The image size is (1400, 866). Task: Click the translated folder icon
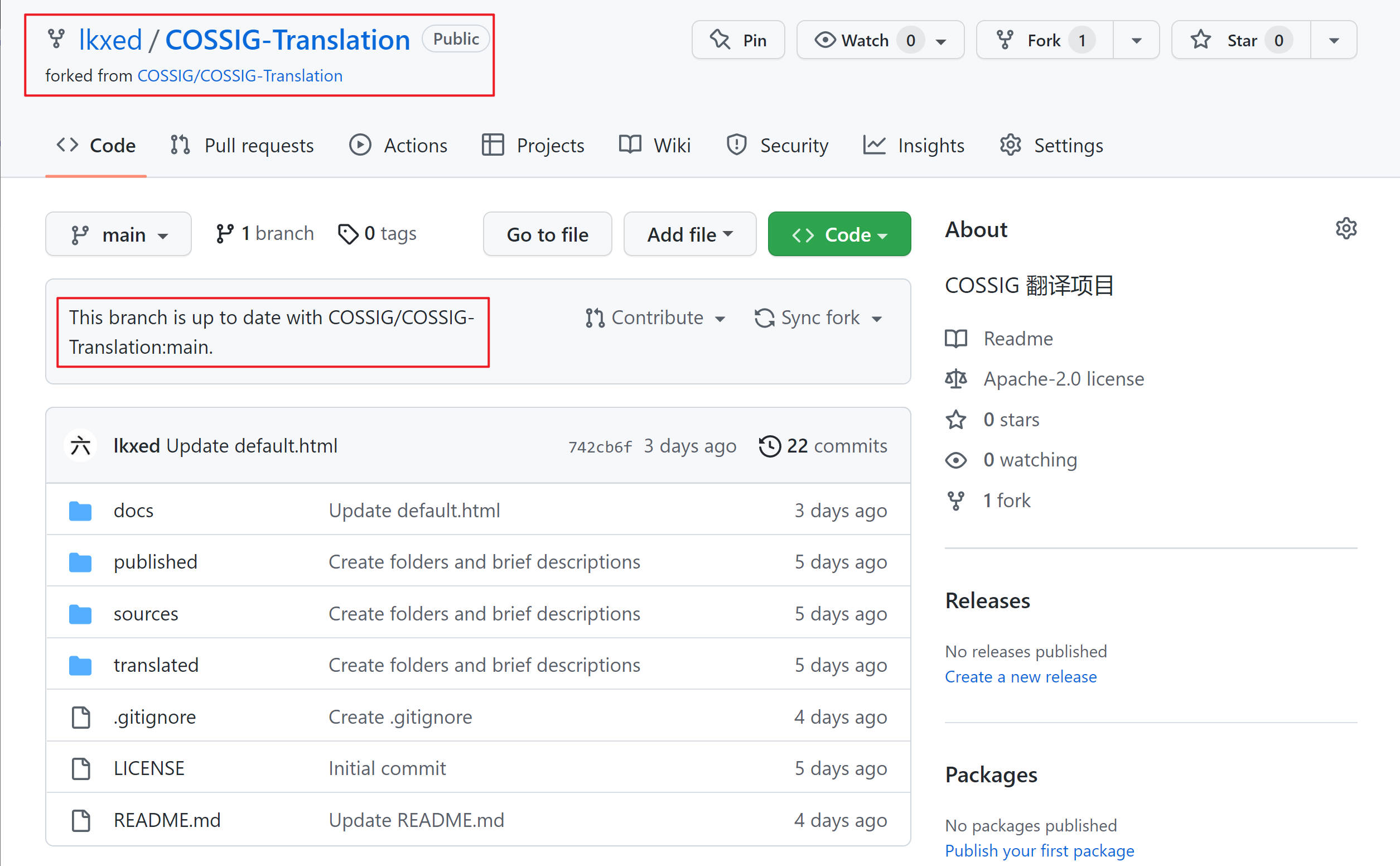(x=80, y=665)
